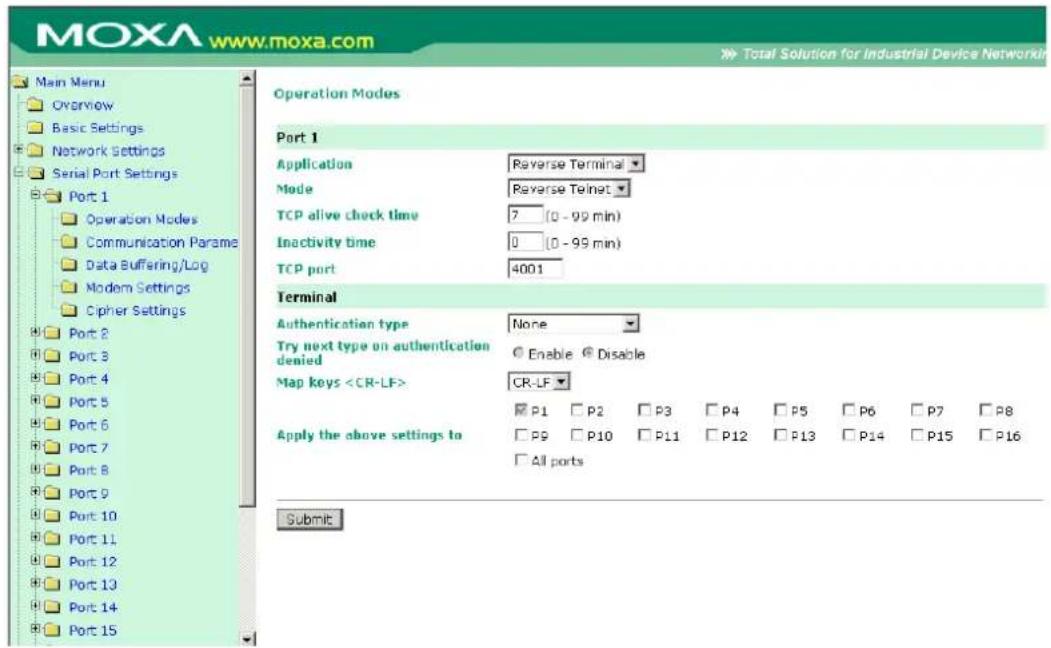Click the Operation Modes folder icon
Screen dimensions: 1051x648
point(68,219)
